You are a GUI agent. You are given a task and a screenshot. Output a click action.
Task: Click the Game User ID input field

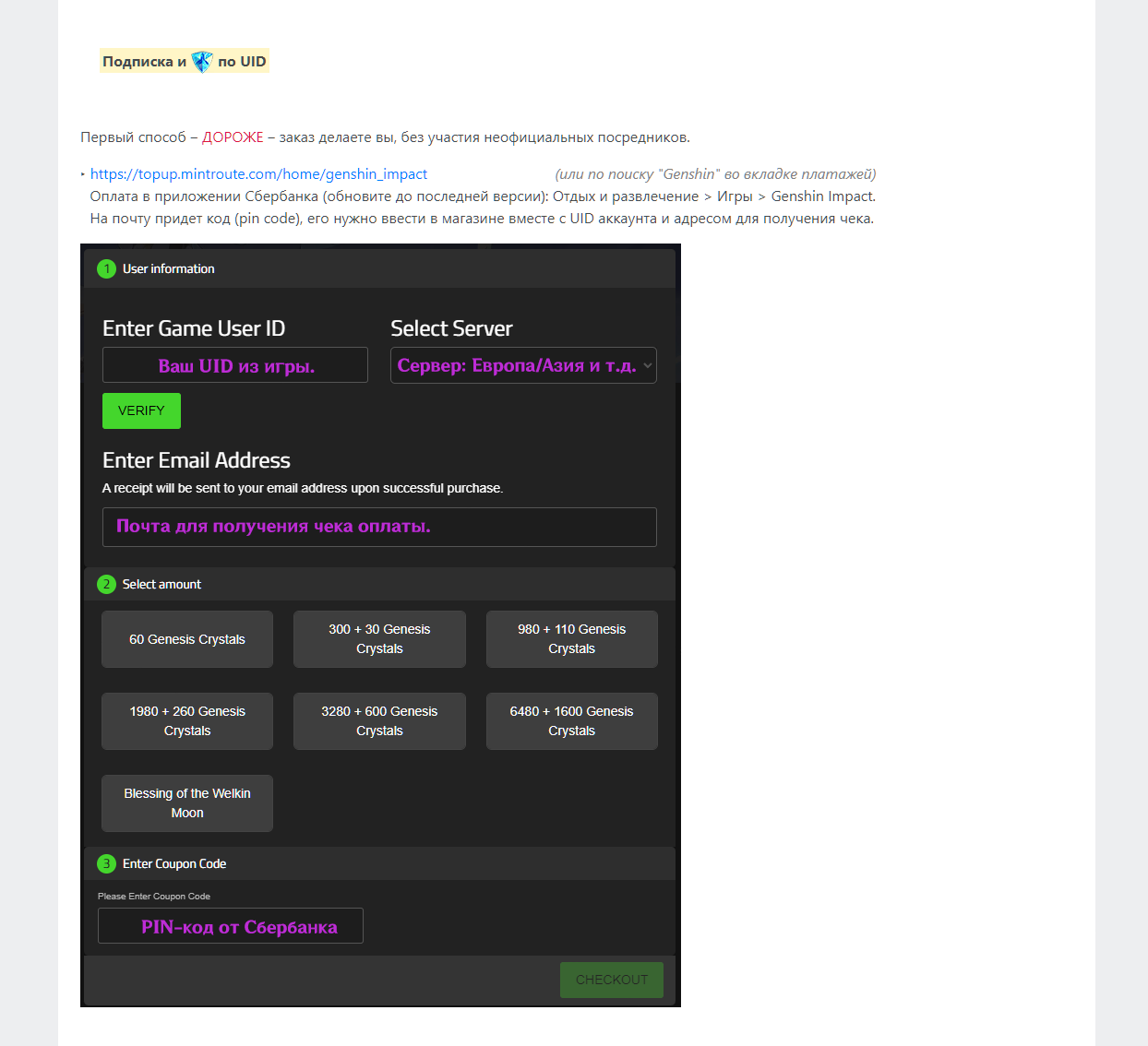235,365
